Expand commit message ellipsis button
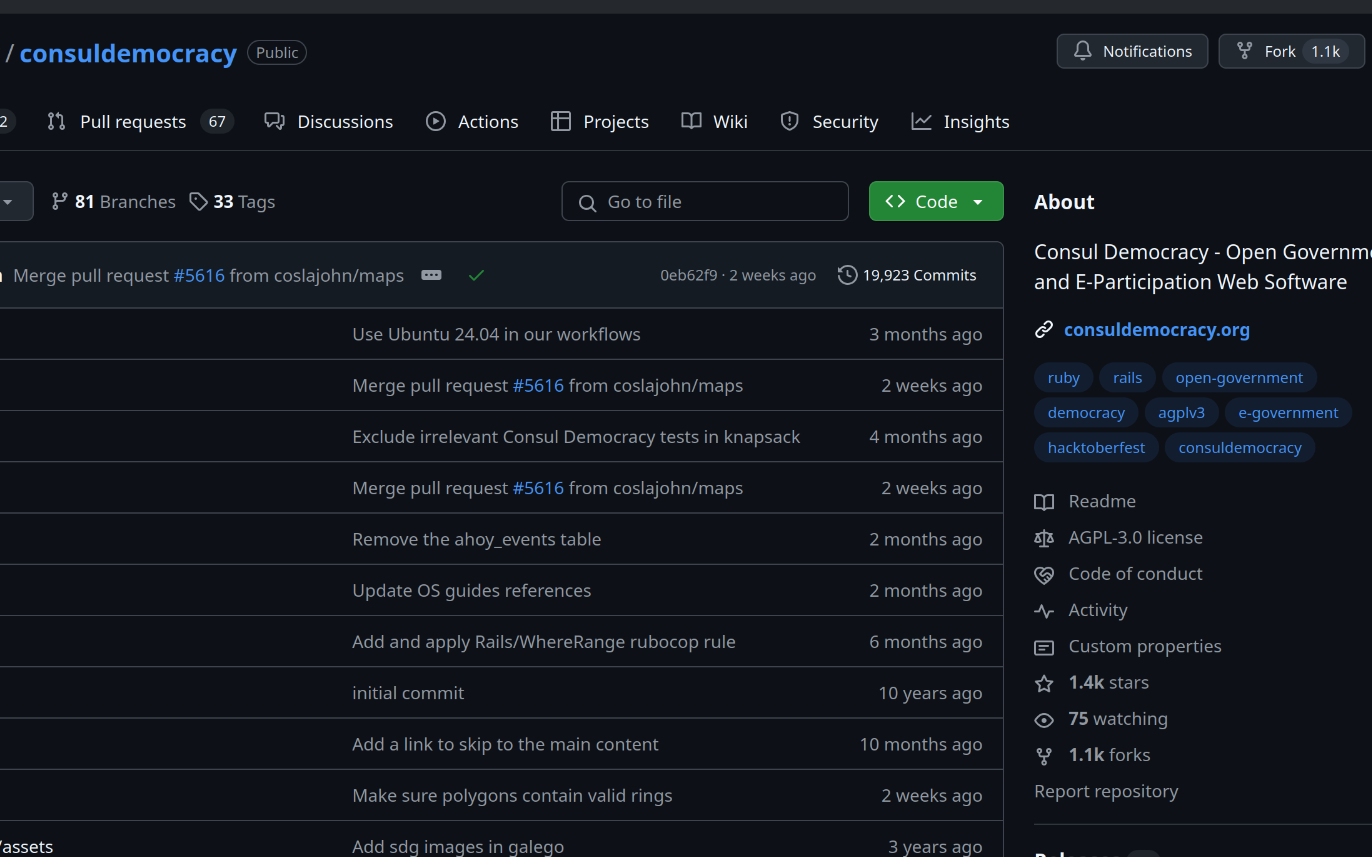The height and width of the screenshot is (857, 1372). click(431, 275)
